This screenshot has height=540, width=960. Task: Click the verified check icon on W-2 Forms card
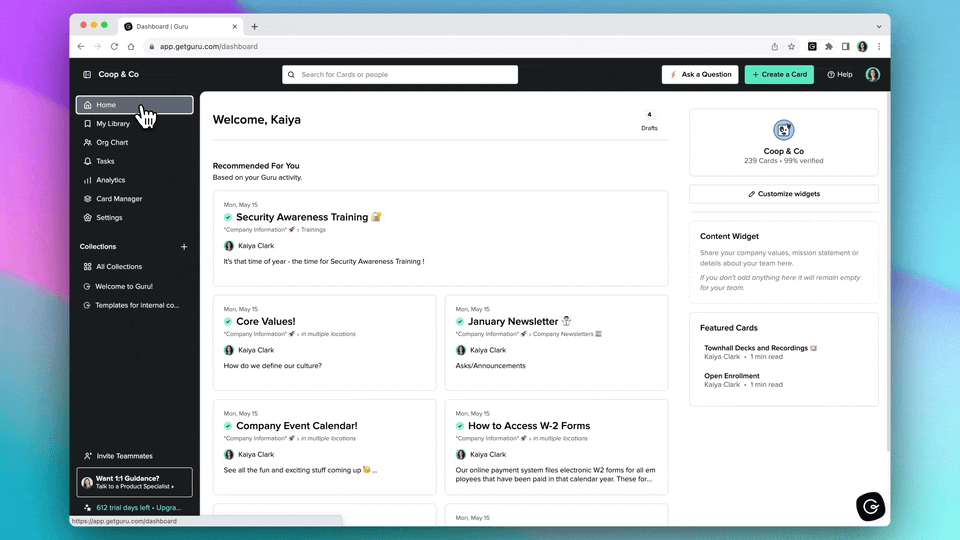[460, 426]
